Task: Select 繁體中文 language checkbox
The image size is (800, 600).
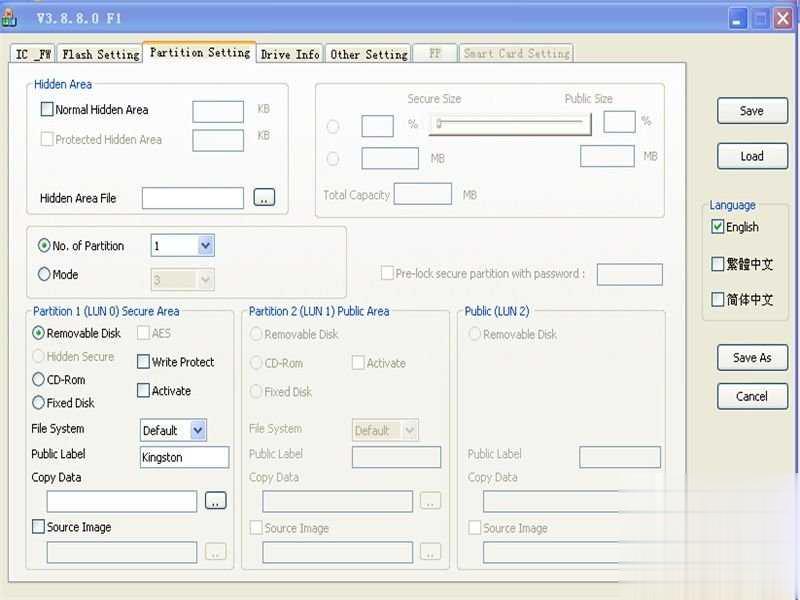Action: [717, 264]
